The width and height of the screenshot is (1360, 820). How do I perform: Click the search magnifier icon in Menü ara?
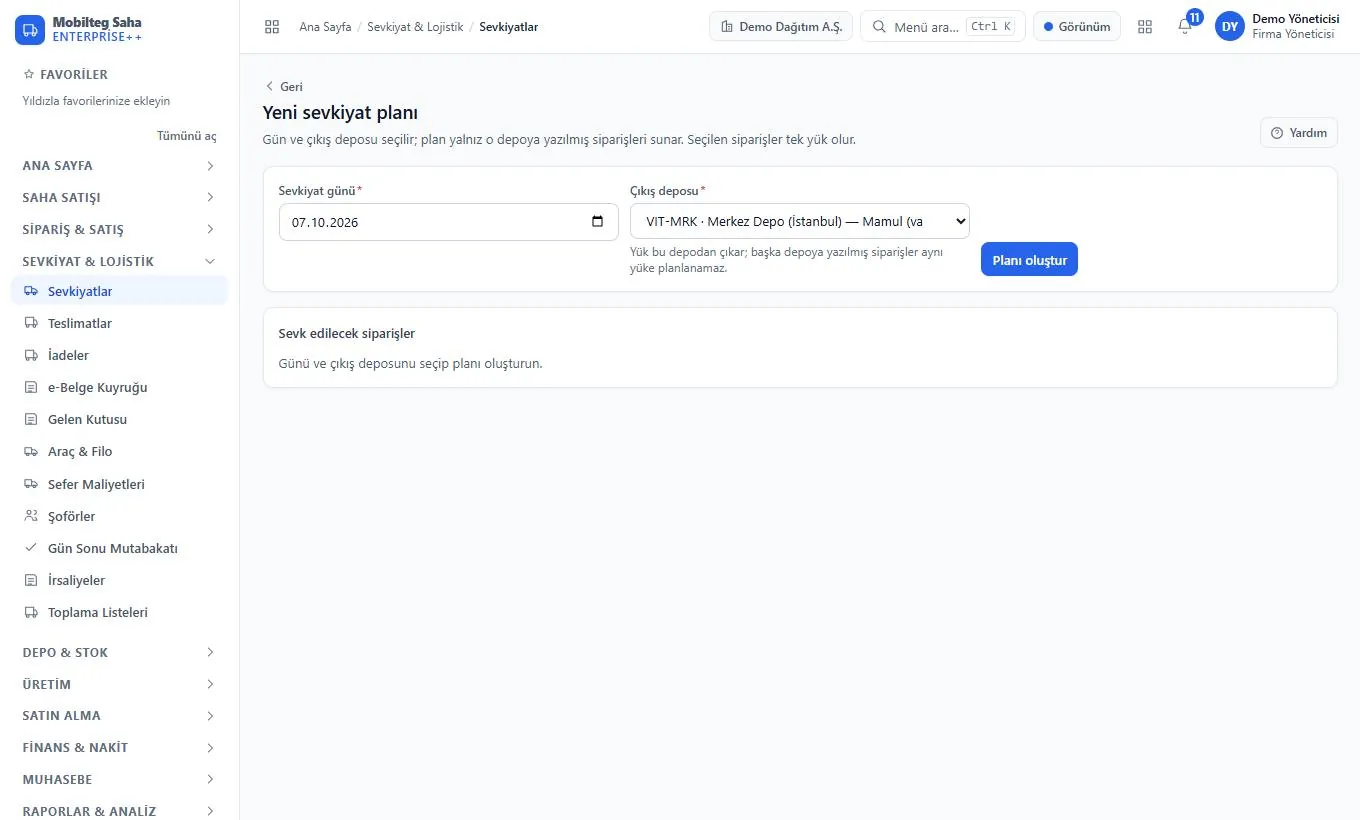pos(879,27)
